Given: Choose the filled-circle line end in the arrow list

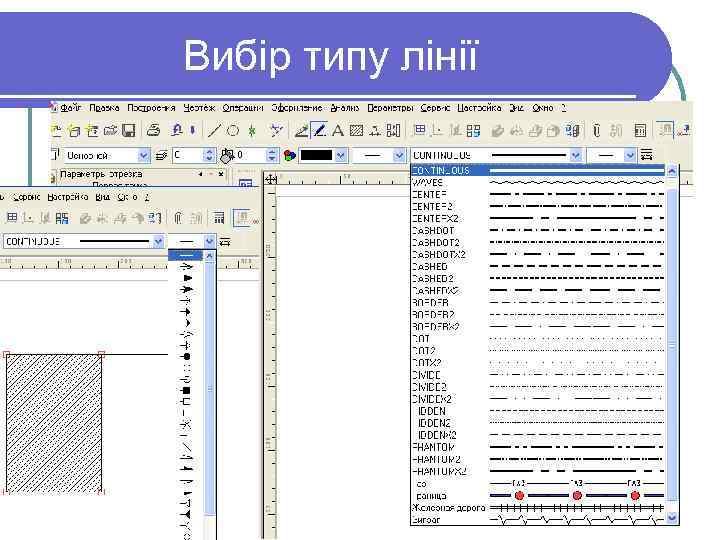Looking at the screenshot, I should pyautogui.click(x=186, y=356).
